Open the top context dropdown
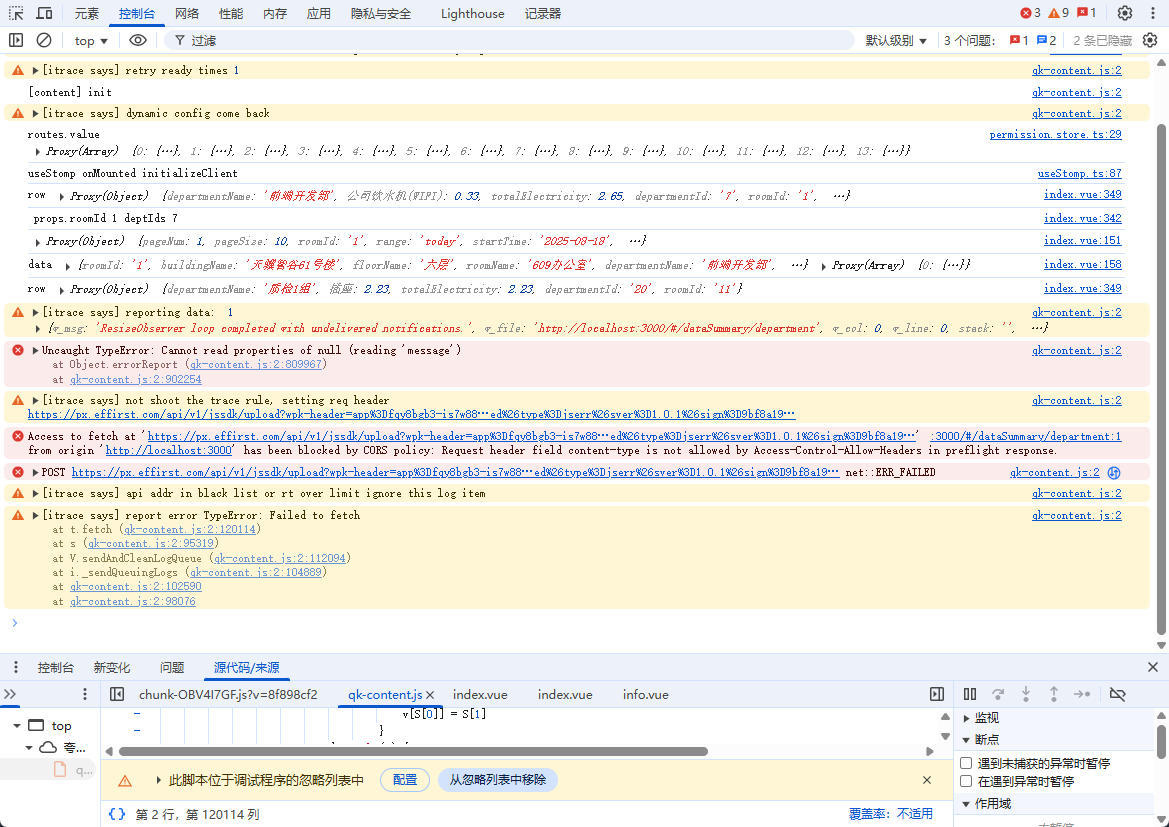This screenshot has width=1169, height=827. coord(91,41)
